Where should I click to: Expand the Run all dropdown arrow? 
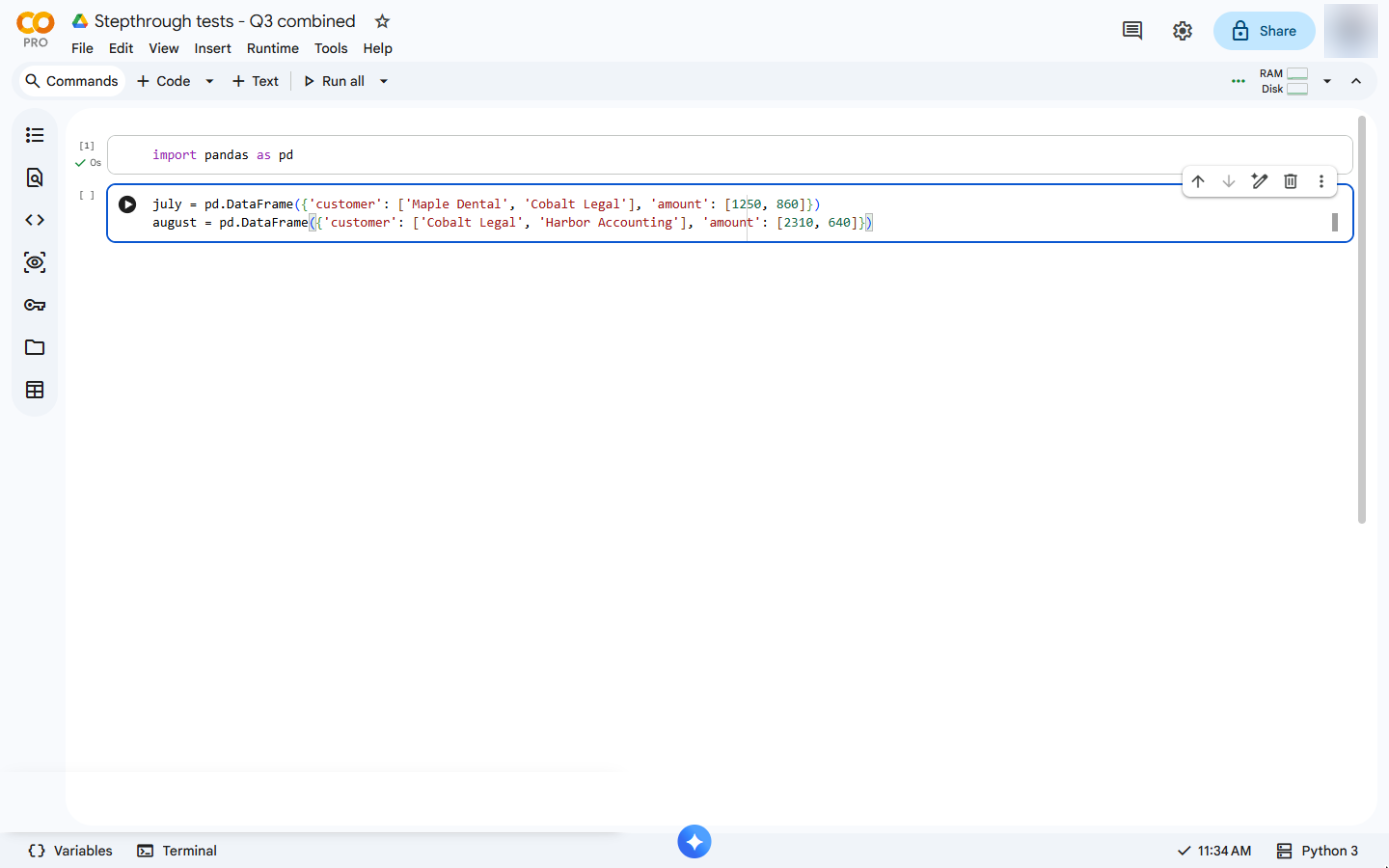pos(383,81)
